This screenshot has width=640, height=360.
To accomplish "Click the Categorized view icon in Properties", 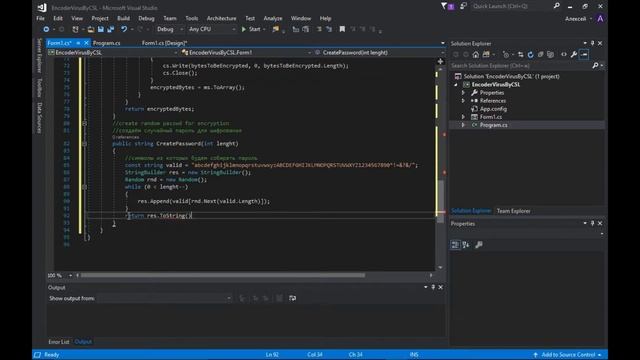I will pyautogui.click(x=455, y=244).
